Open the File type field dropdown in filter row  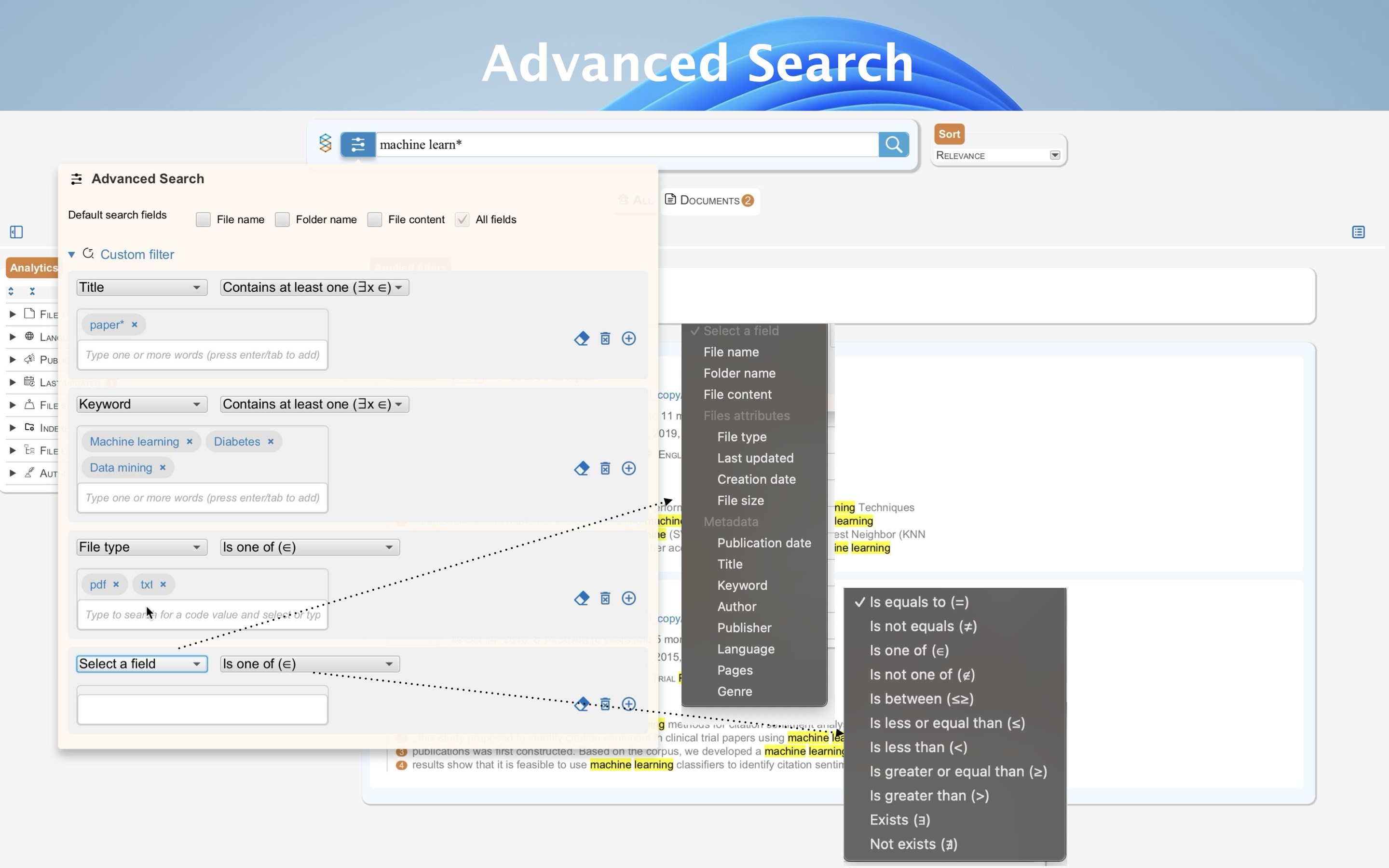(142, 547)
